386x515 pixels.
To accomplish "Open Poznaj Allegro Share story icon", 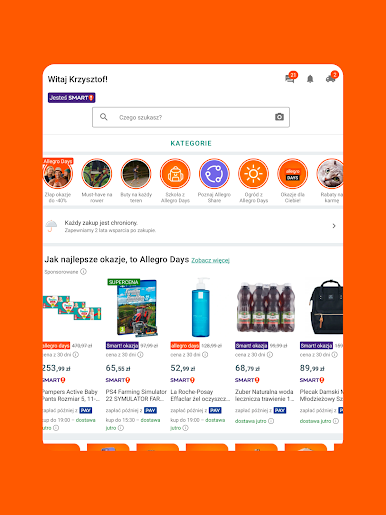I will 214,174.
